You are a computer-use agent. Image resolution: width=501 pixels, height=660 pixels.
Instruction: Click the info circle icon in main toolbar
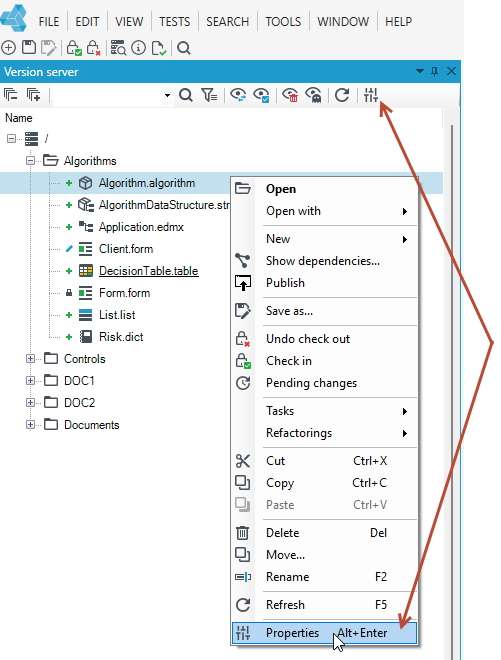(x=139, y=48)
